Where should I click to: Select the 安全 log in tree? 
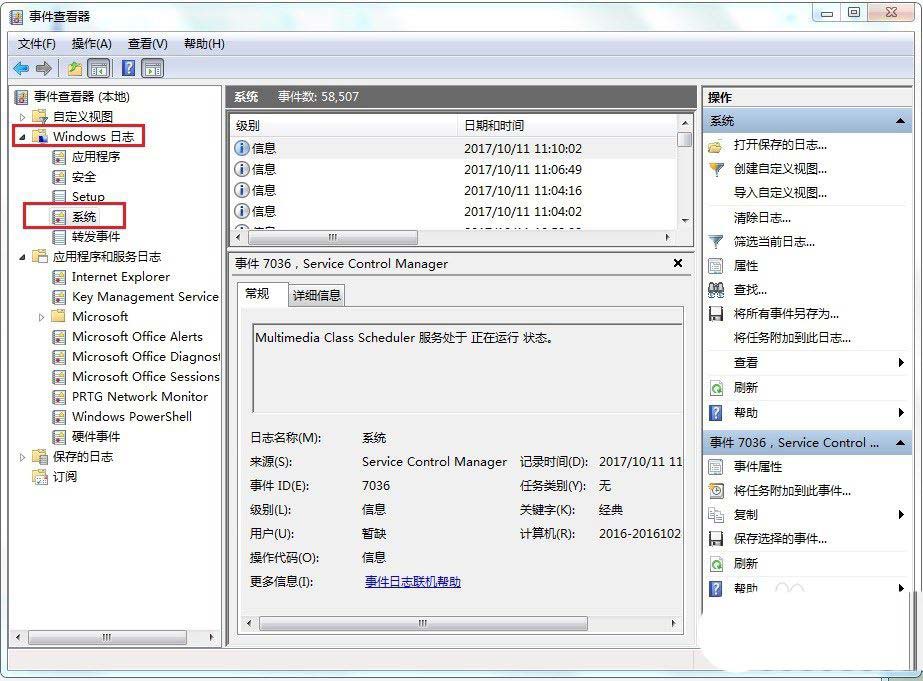click(84, 177)
